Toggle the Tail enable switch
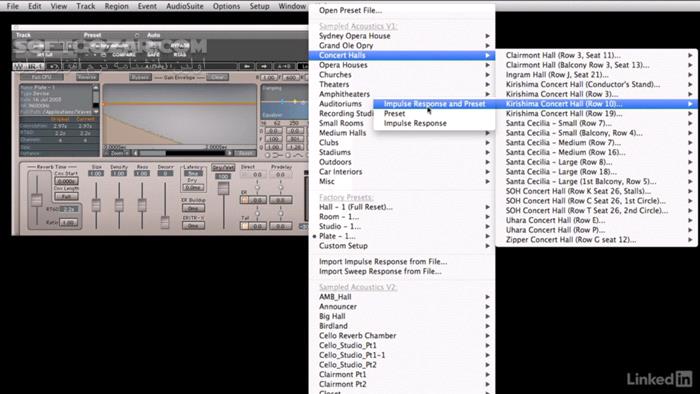 pyautogui.click(x=244, y=226)
